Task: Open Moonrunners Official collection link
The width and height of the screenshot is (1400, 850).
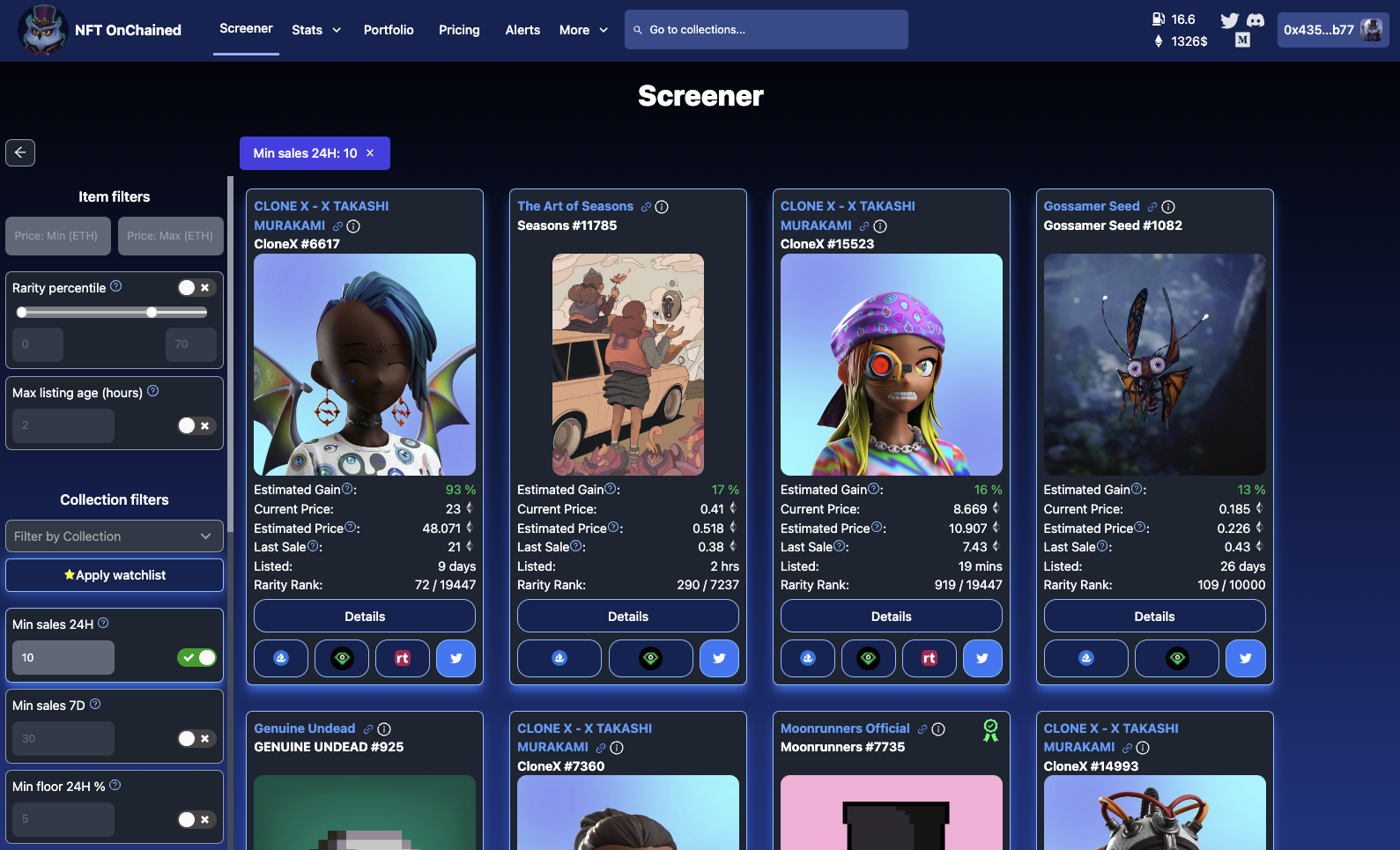Action: pyautogui.click(x=845, y=728)
